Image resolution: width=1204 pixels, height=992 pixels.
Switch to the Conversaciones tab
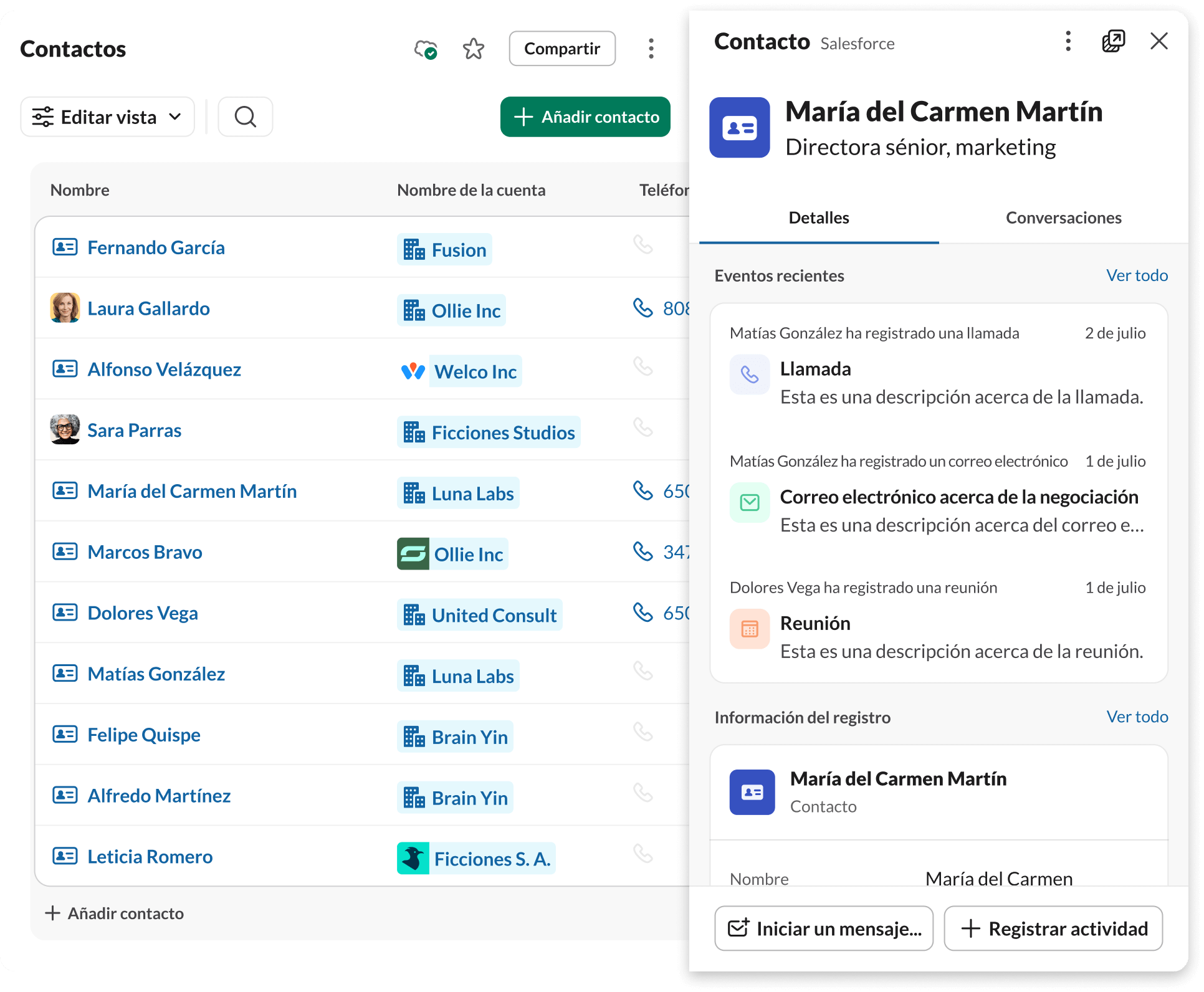pyautogui.click(x=1063, y=217)
